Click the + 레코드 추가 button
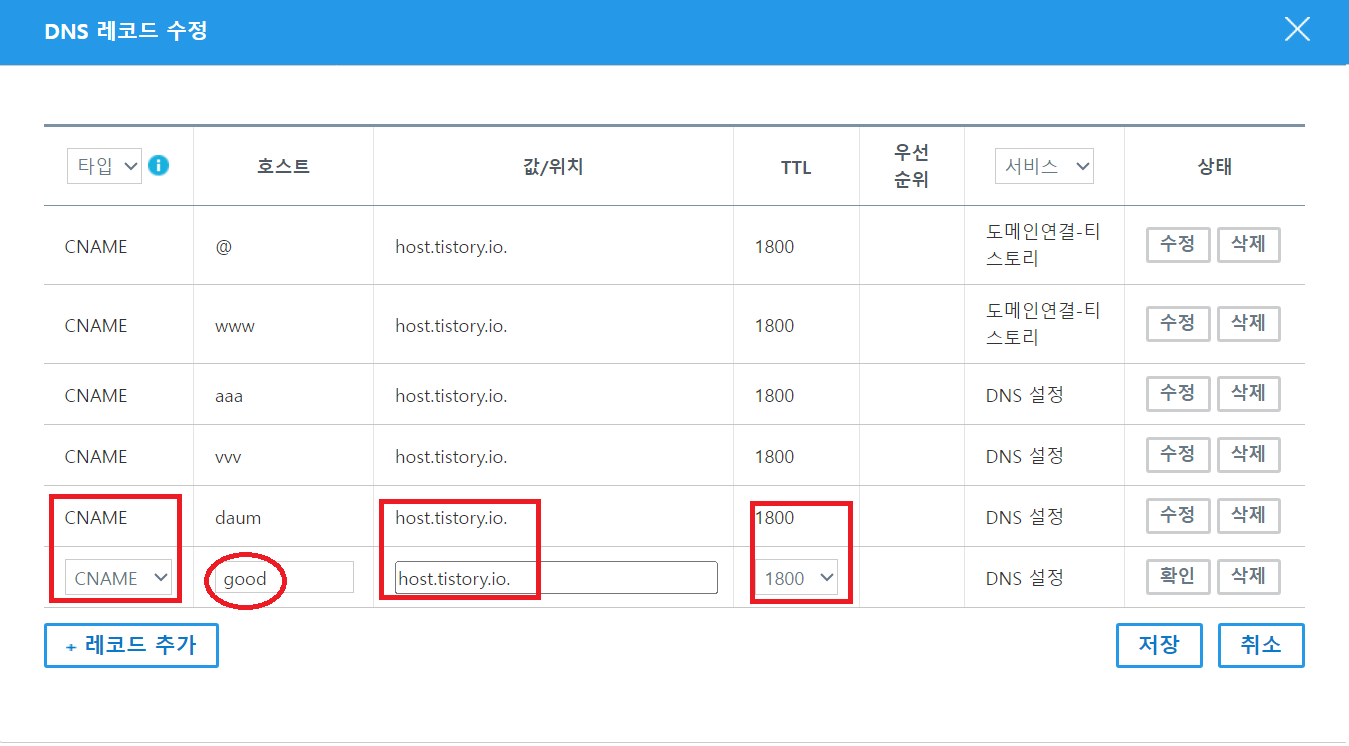Screen dimensions: 1349x746 click(x=131, y=645)
